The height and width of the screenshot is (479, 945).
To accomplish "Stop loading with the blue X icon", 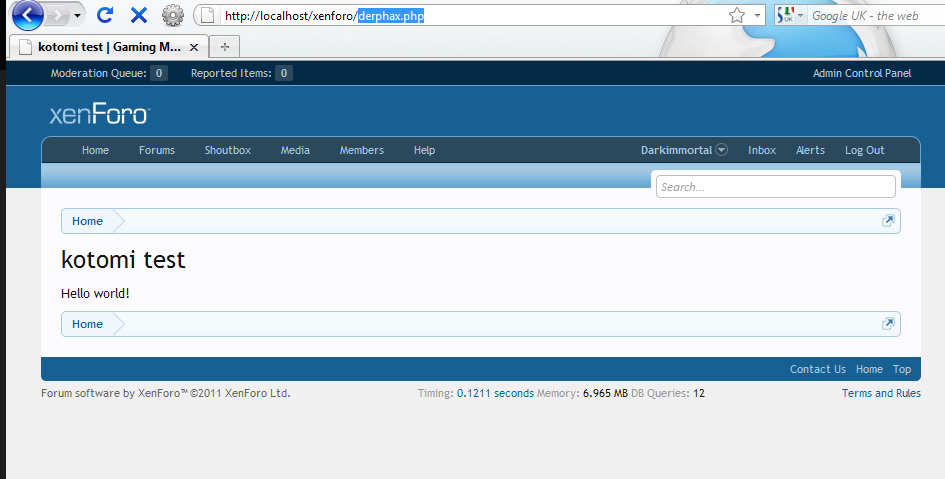I will click(138, 15).
